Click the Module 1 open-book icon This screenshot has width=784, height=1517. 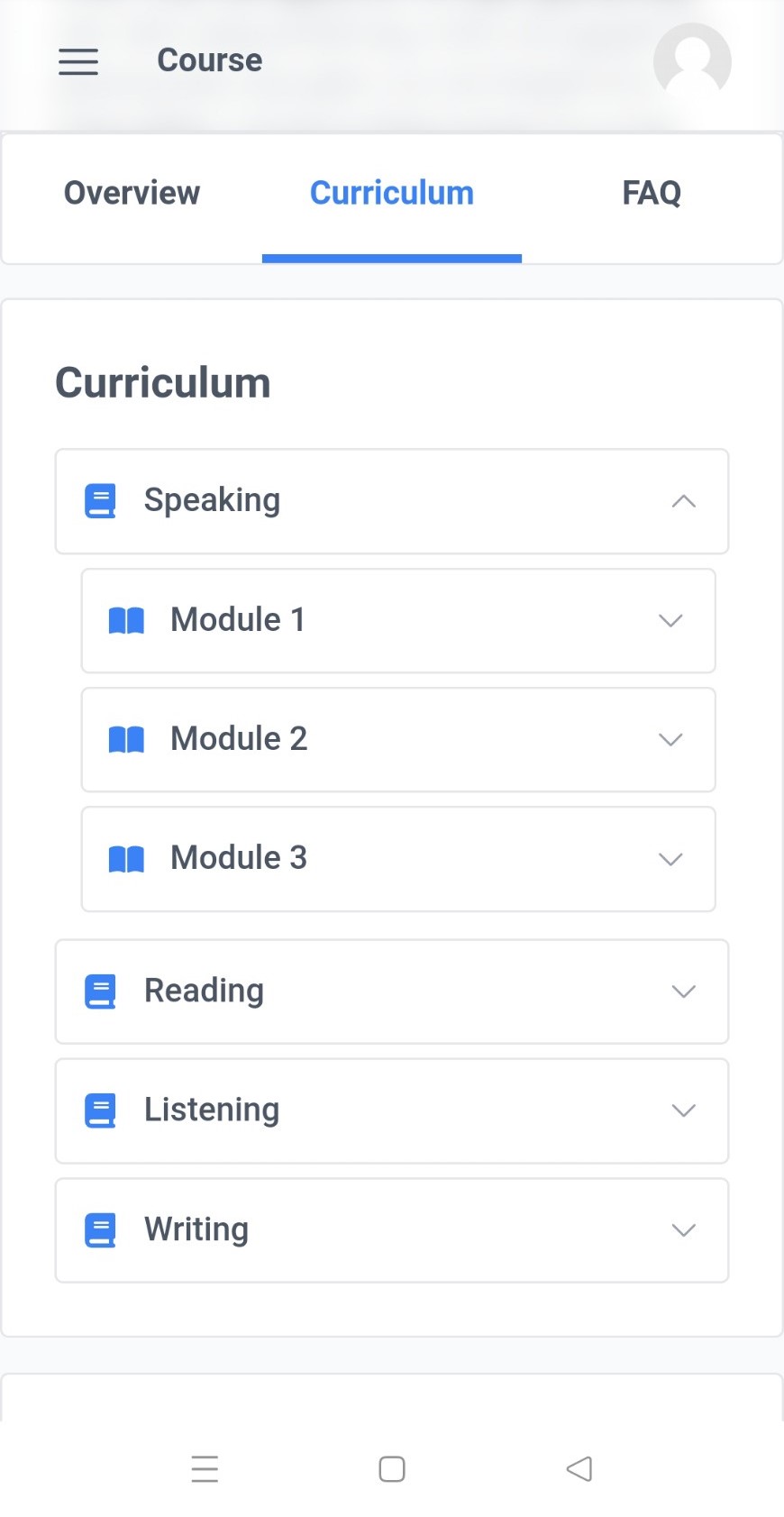coord(126,620)
